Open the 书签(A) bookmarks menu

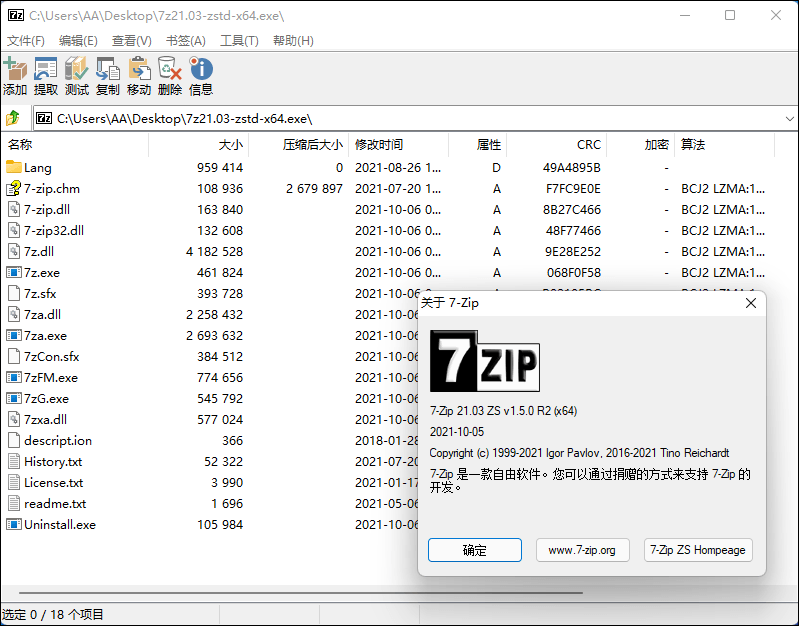coord(185,41)
